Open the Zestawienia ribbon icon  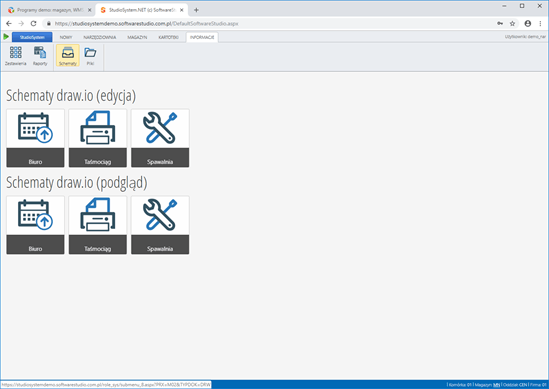tap(15, 56)
